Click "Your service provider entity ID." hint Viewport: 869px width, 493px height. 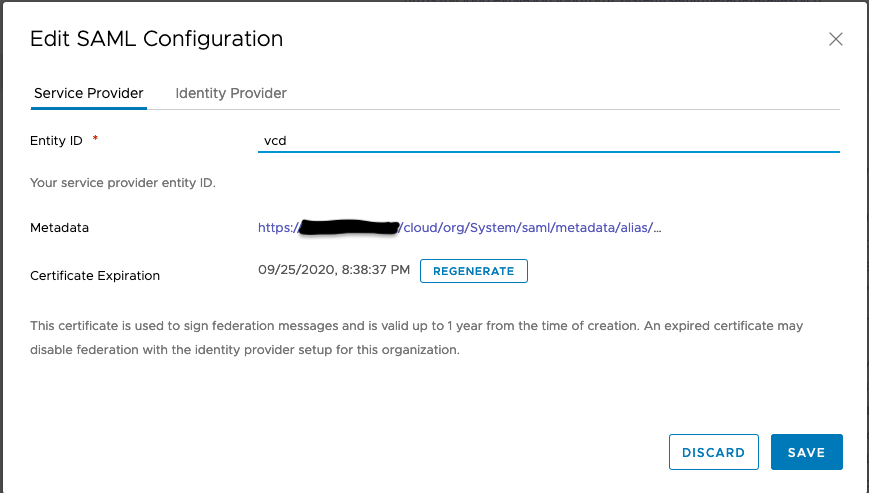123,183
